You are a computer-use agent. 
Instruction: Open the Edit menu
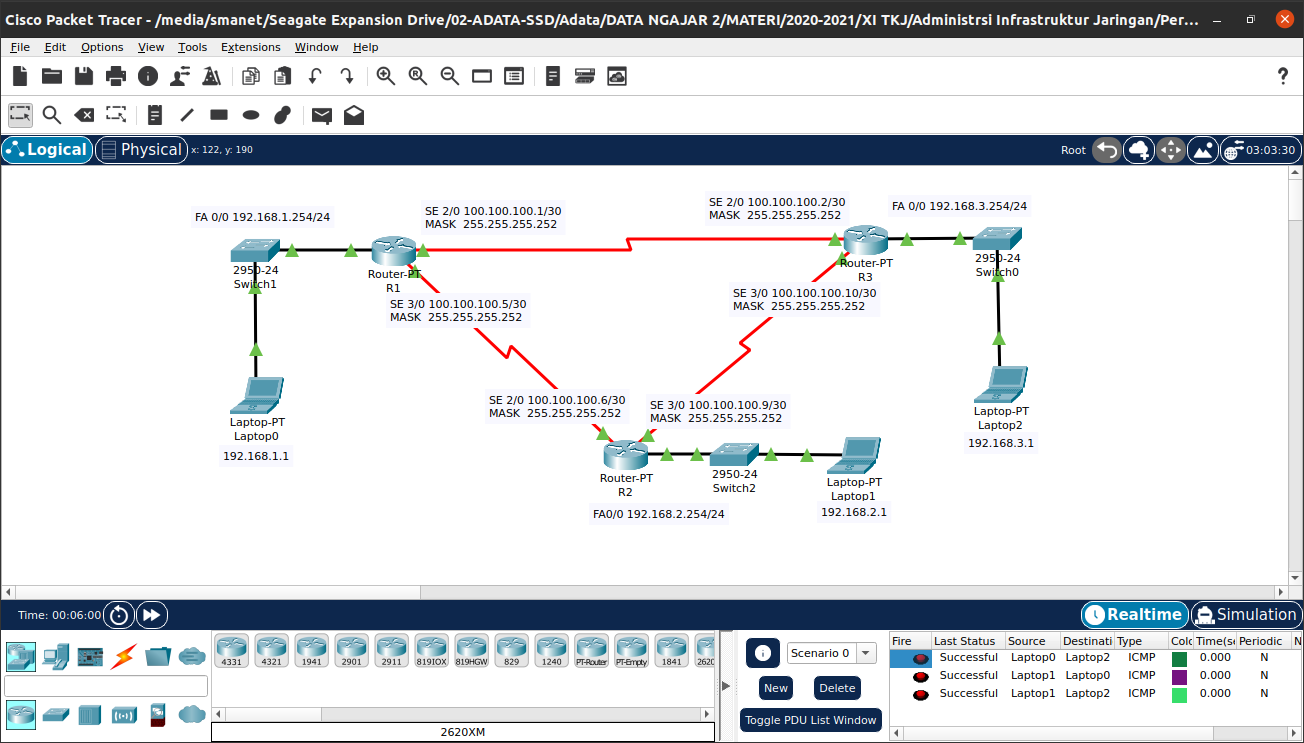[55, 47]
